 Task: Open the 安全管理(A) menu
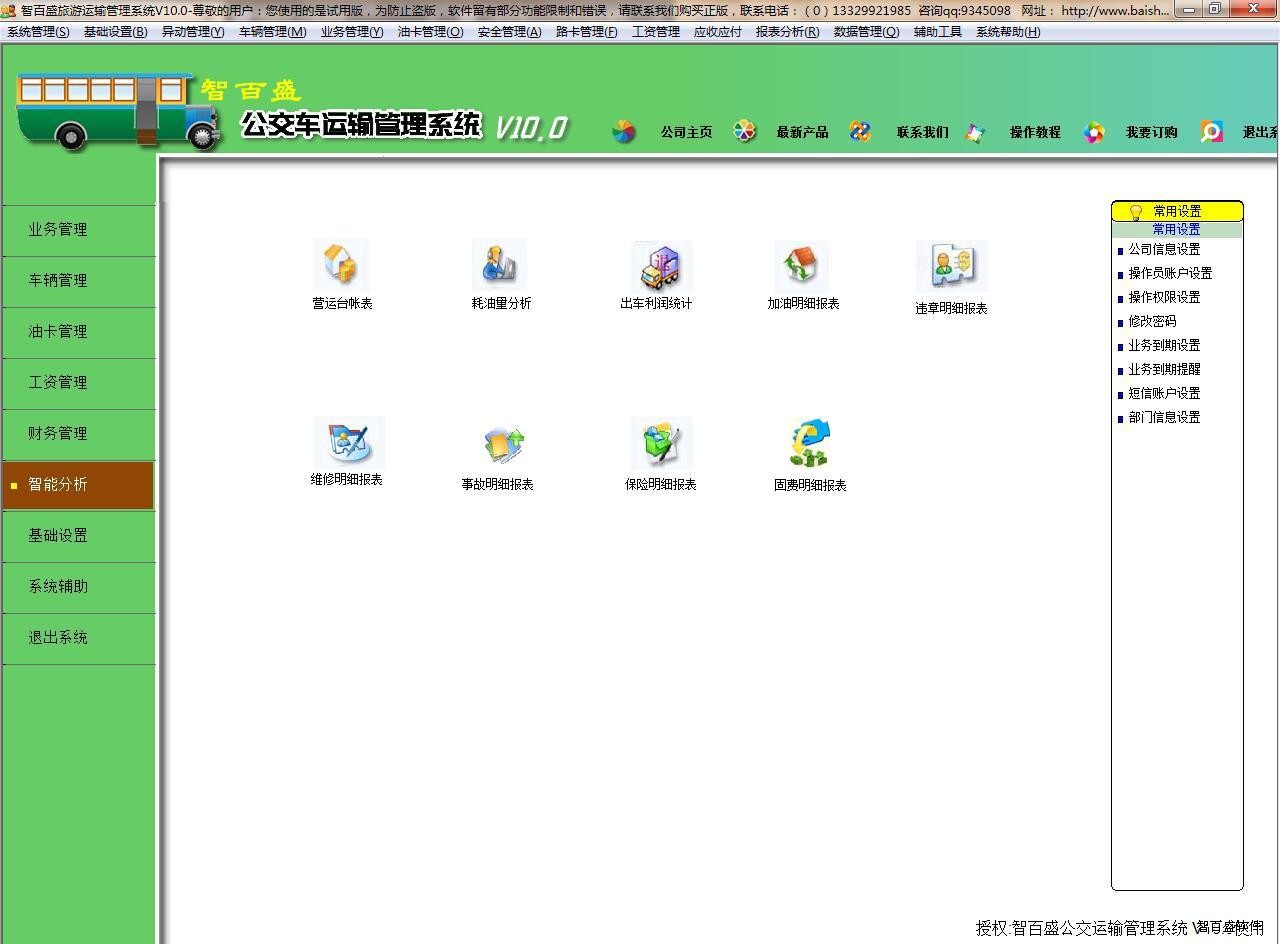[x=509, y=32]
